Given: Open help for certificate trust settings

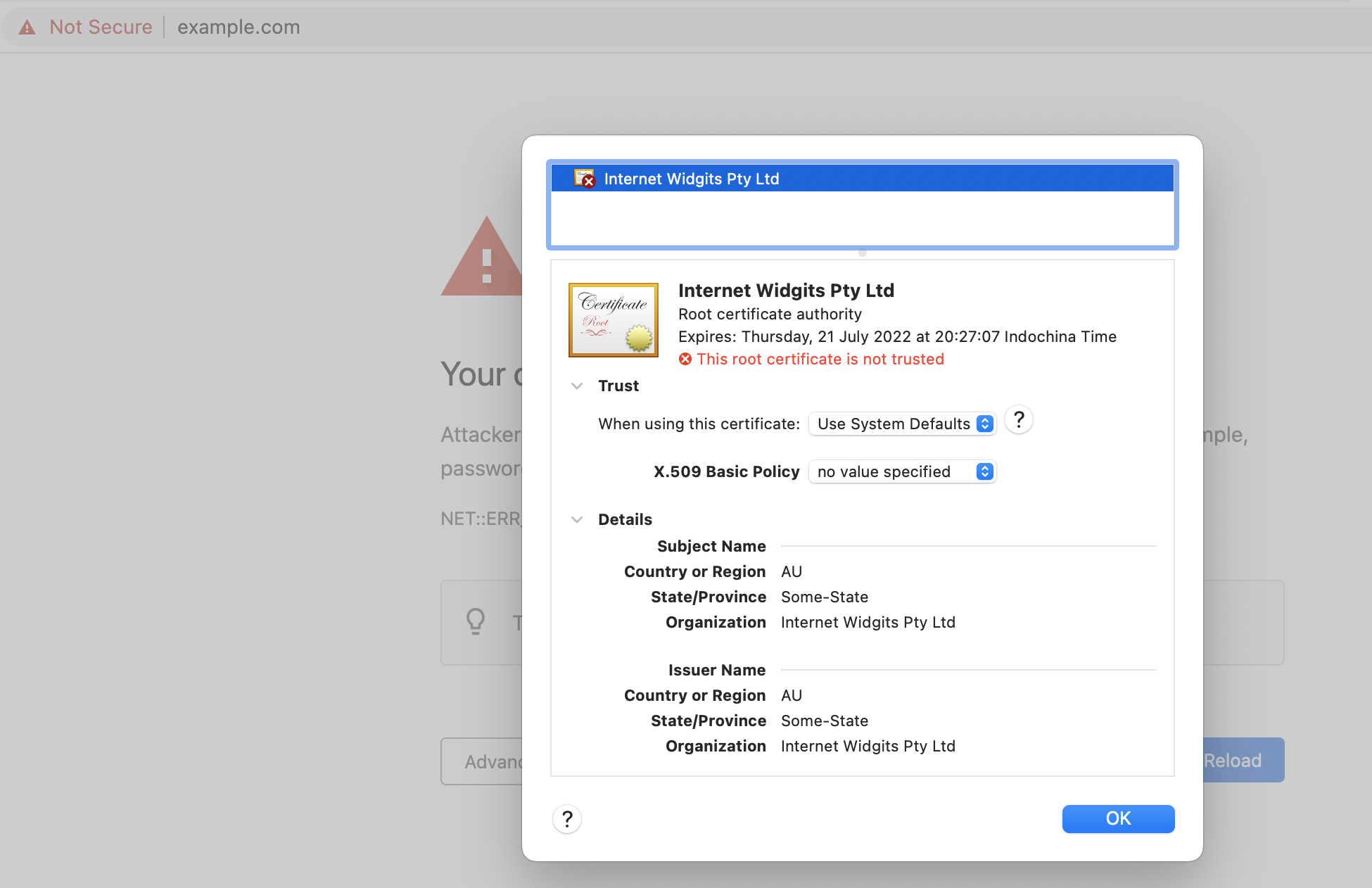Looking at the screenshot, I should tap(1019, 420).
